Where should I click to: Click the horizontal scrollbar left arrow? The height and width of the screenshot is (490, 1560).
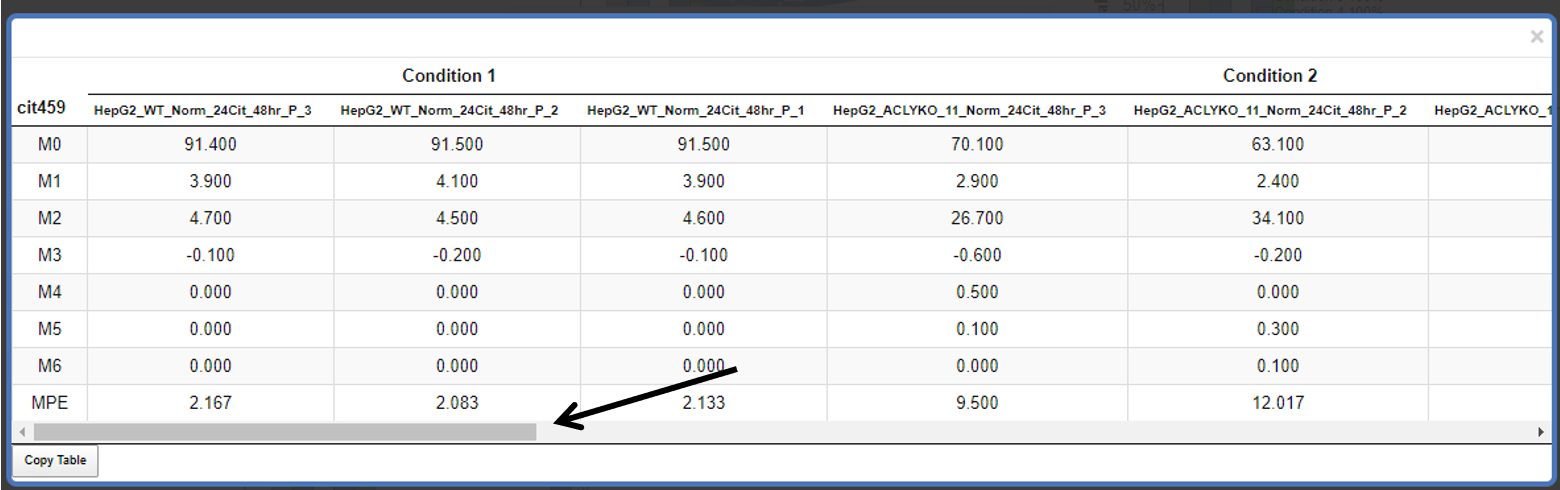[x=21, y=431]
